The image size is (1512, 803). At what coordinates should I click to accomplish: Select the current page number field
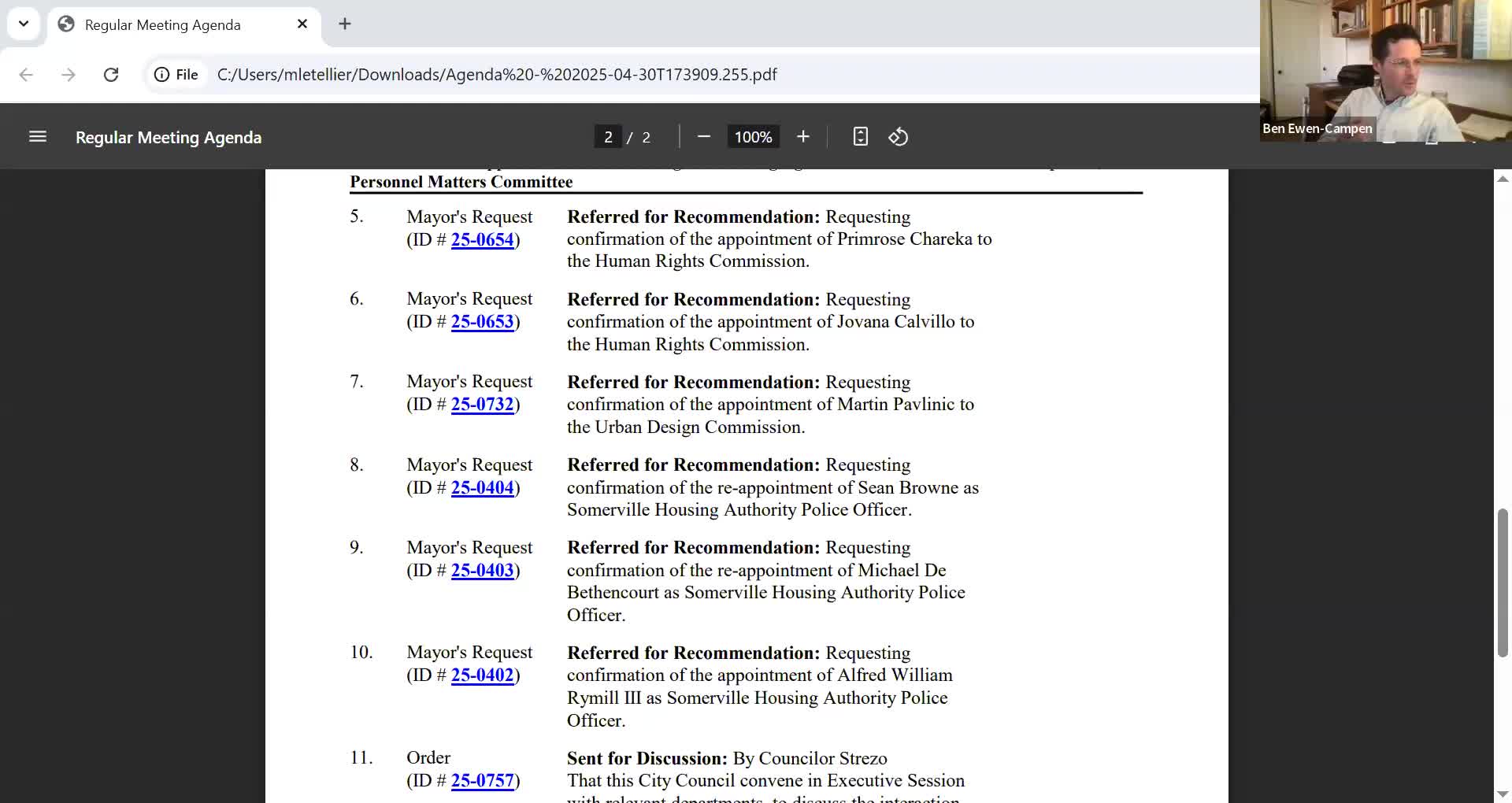tap(608, 137)
